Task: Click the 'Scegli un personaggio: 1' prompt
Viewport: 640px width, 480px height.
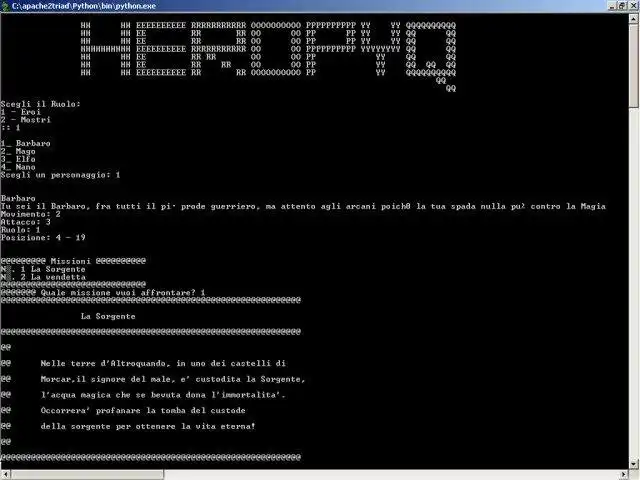Action: pyautogui.click(x=60, y=175)
